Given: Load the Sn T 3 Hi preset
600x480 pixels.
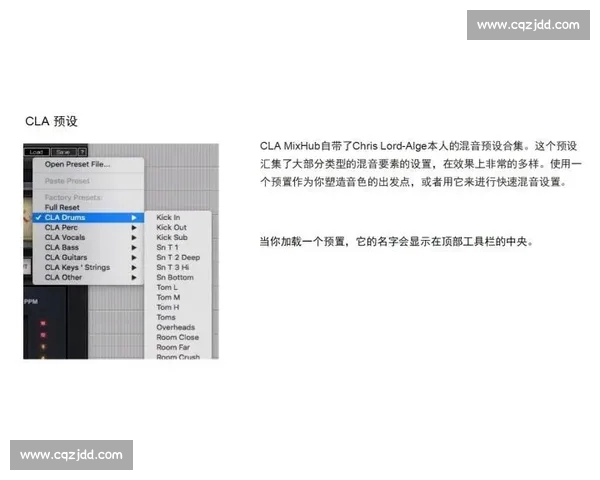Looking at the screenshot, I should pyautogui.click(x=178, y=267).
